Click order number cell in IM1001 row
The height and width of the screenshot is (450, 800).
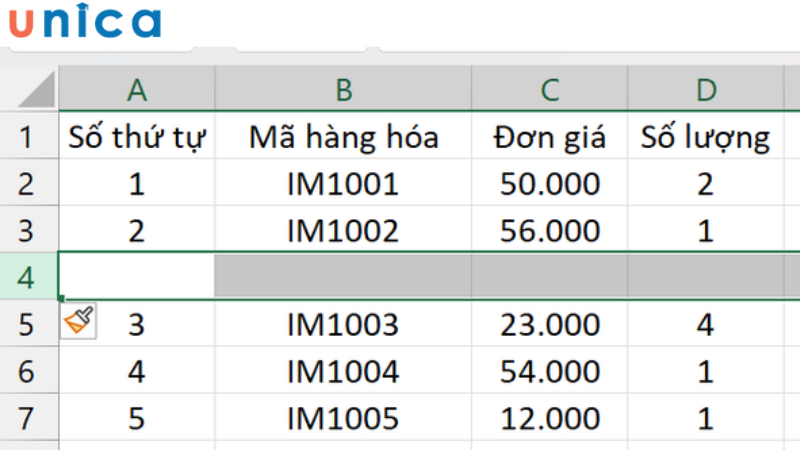point(137,183)
